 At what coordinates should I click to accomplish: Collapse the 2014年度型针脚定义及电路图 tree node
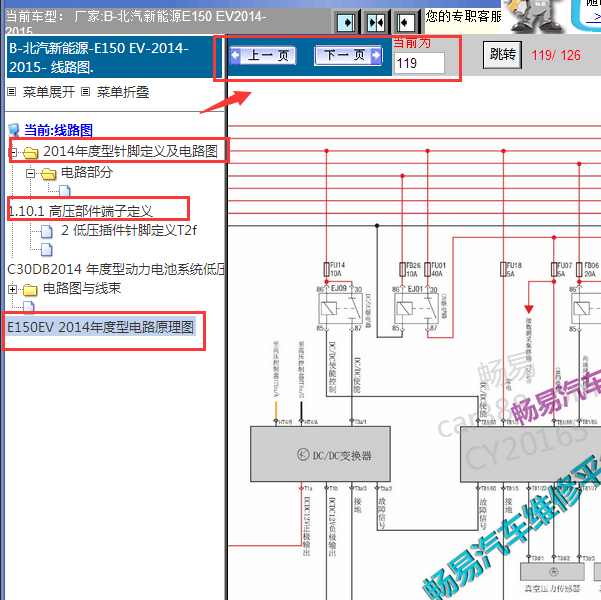click(13, 152)
